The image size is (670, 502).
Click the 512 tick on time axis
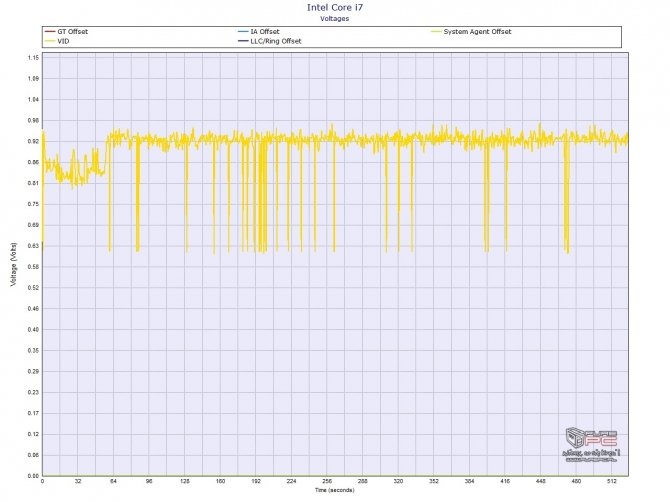612,481
